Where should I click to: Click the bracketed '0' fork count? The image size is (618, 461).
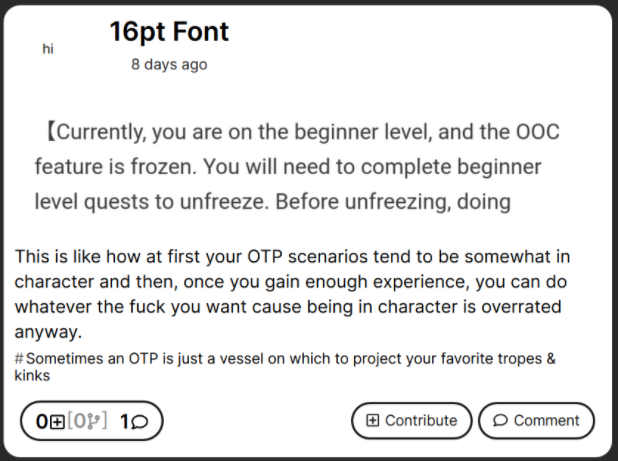pyautogui.click(x=80, y=421)
